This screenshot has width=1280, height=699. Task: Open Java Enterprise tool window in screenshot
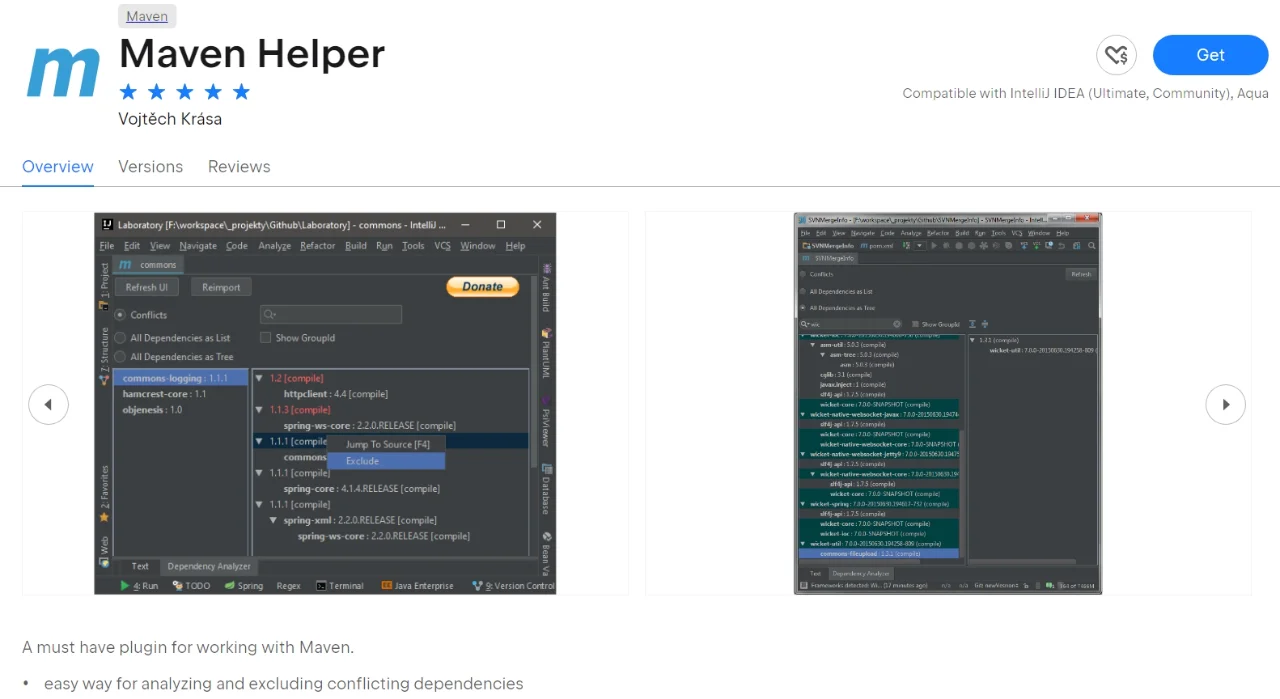417,586
